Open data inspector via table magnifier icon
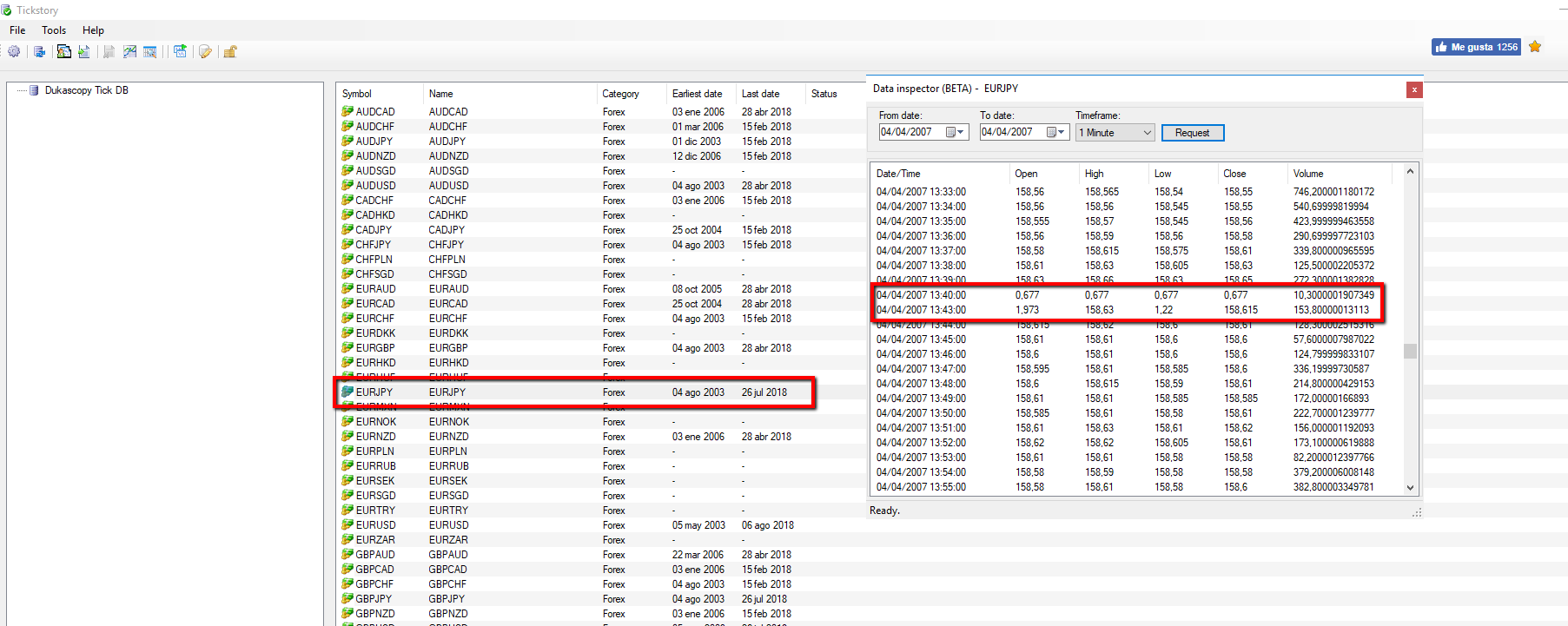 tap(150, 52)
